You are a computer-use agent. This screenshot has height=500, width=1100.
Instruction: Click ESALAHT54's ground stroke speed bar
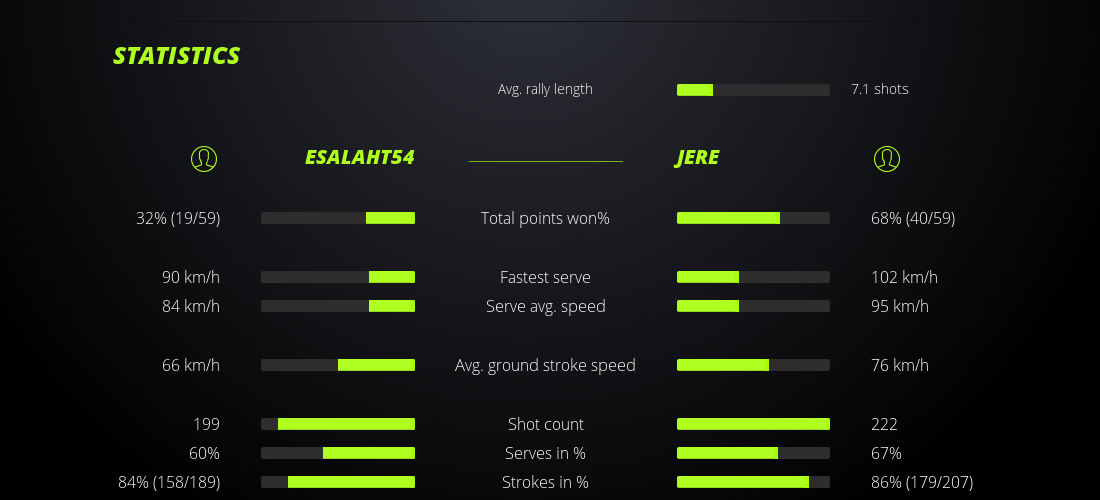pyautogui.click(x=338, y=365)
